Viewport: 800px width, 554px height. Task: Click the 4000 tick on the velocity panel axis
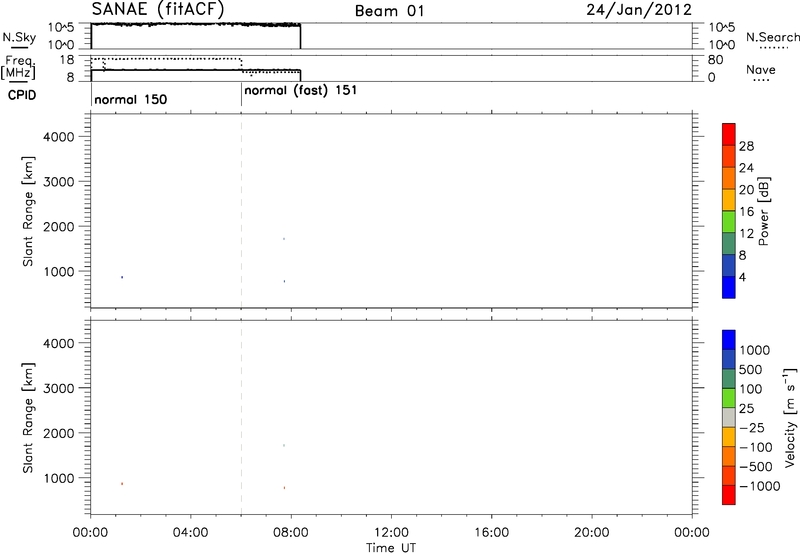point(59,343)
